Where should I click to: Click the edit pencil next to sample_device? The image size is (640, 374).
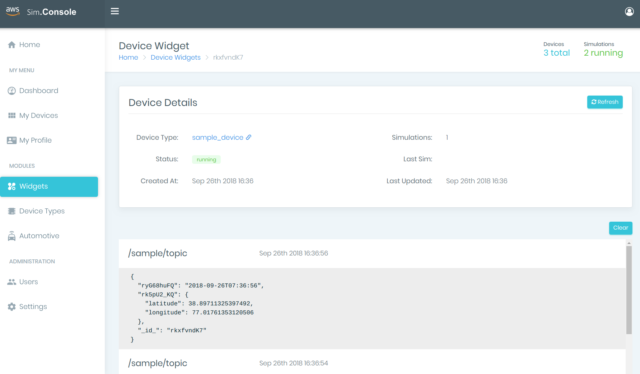pyautogui.click(x=249, y=137)
